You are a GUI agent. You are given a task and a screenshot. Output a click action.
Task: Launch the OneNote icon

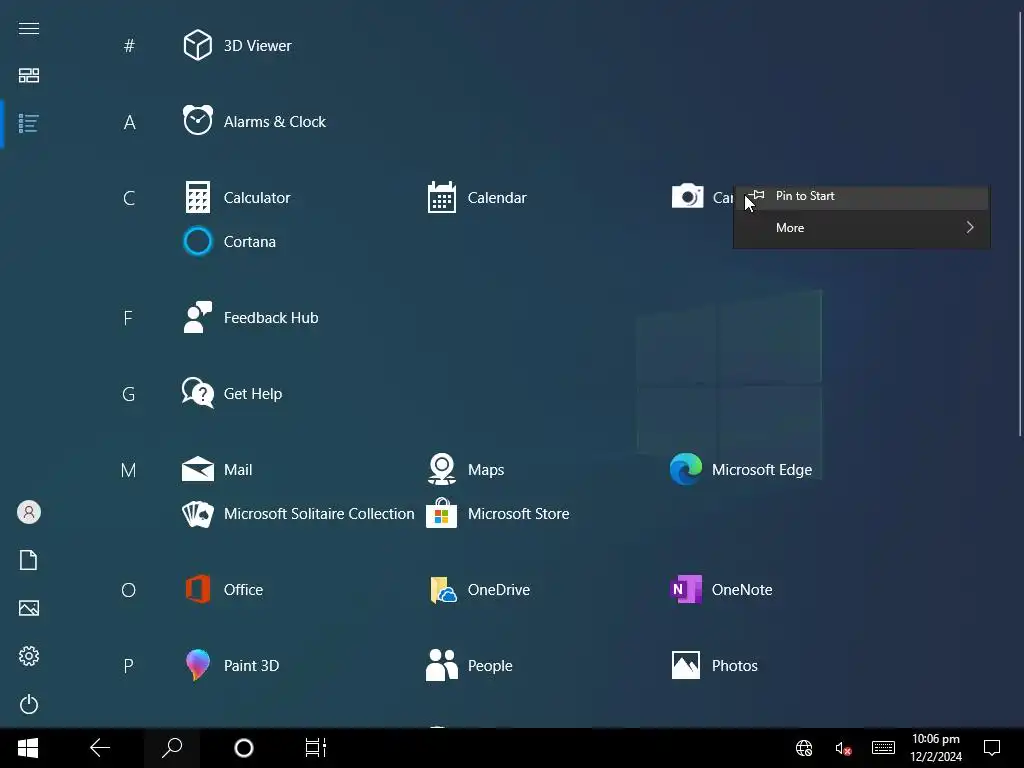point(686,589)
